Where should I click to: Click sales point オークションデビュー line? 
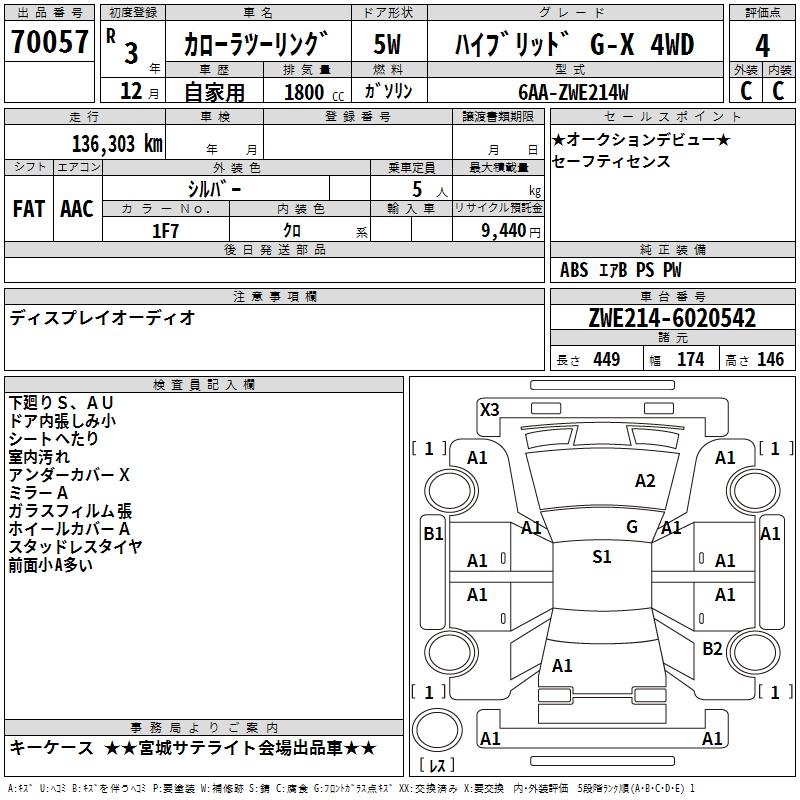click(x=641, y=139)
